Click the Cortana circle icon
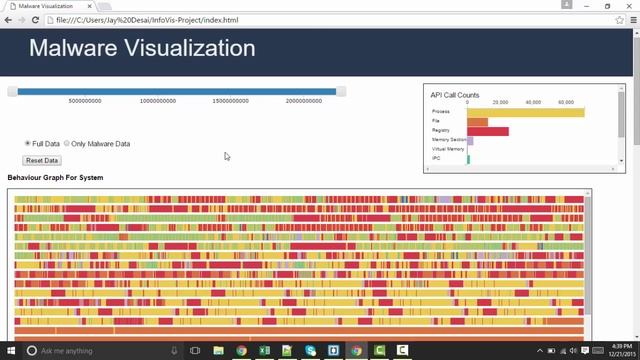Viewport: 640px width, 360px height. pos(31,351)
